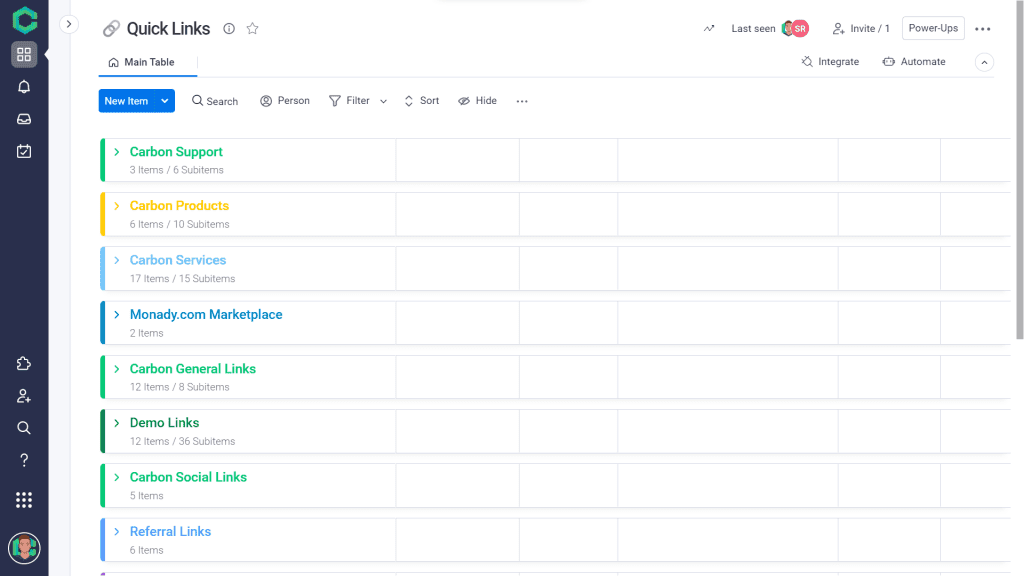Open toolbar more options ellipsis

click(522, 101)
